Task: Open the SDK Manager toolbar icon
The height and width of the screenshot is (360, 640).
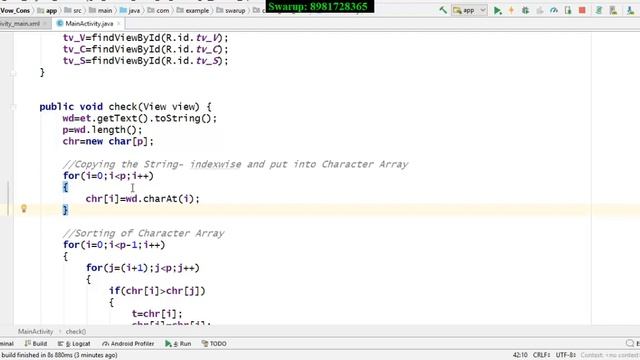Action: click(x=630, y=11)
